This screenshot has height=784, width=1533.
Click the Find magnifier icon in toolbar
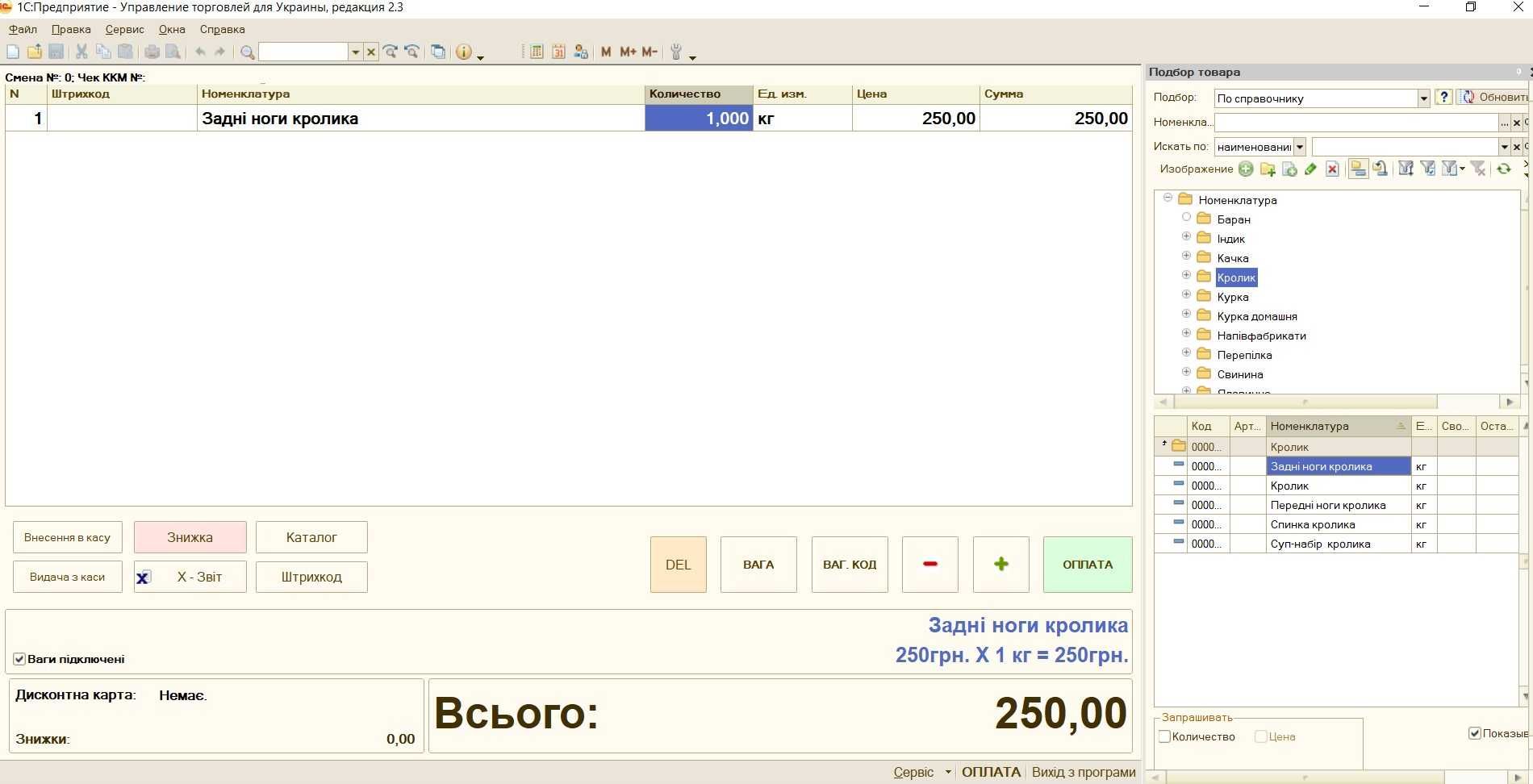(248, 52)
